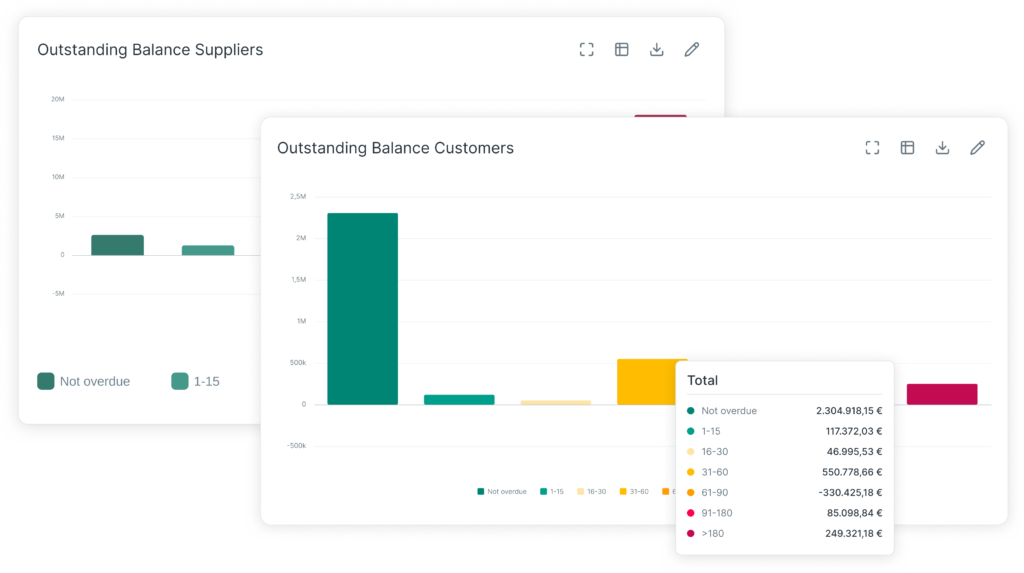Click the Not overdue bar in Customers chart
Viewport: 1024px width, 573px height.
pyautogui.click(x=362, y=308)
